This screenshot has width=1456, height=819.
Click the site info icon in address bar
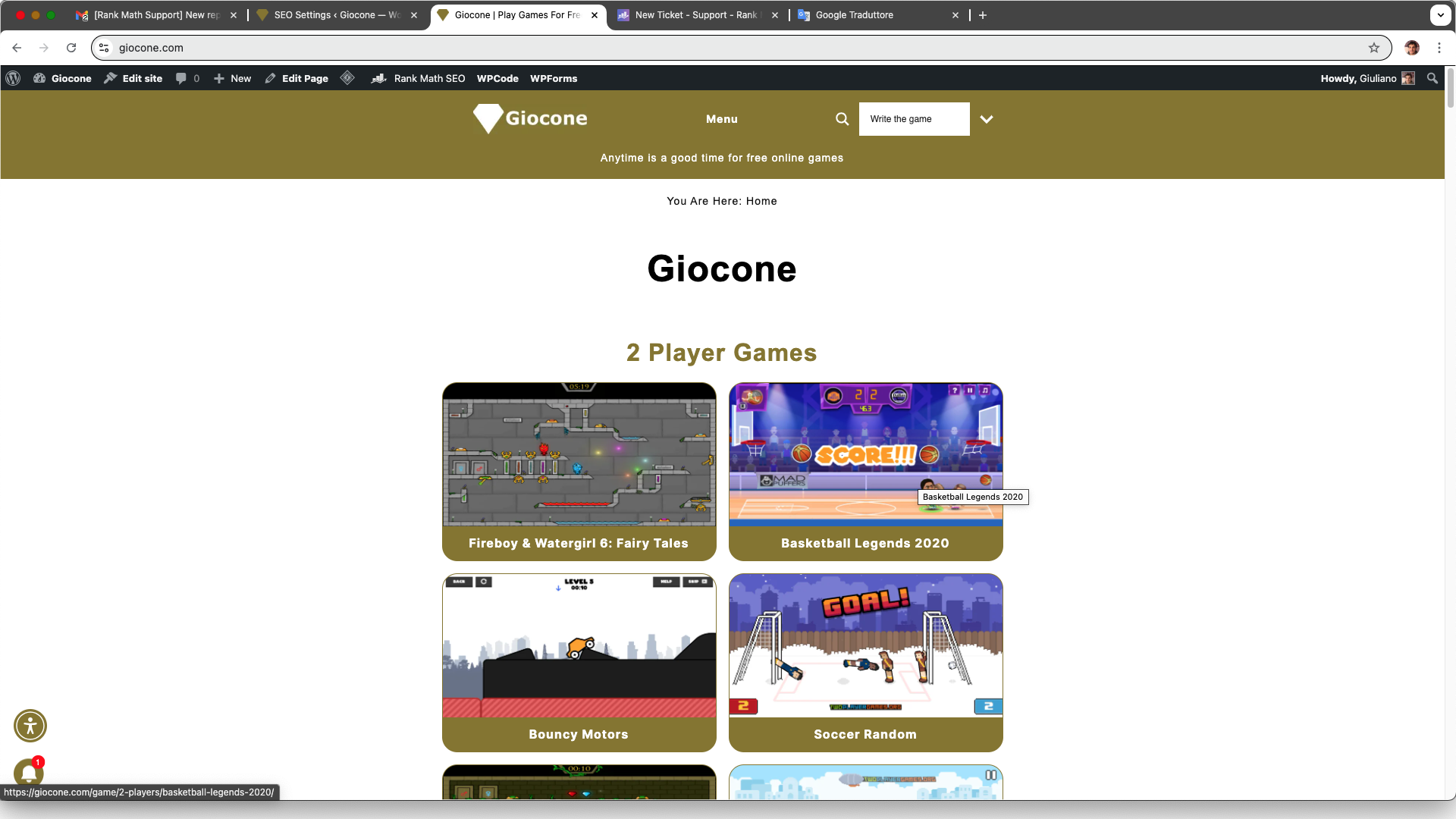105,48
